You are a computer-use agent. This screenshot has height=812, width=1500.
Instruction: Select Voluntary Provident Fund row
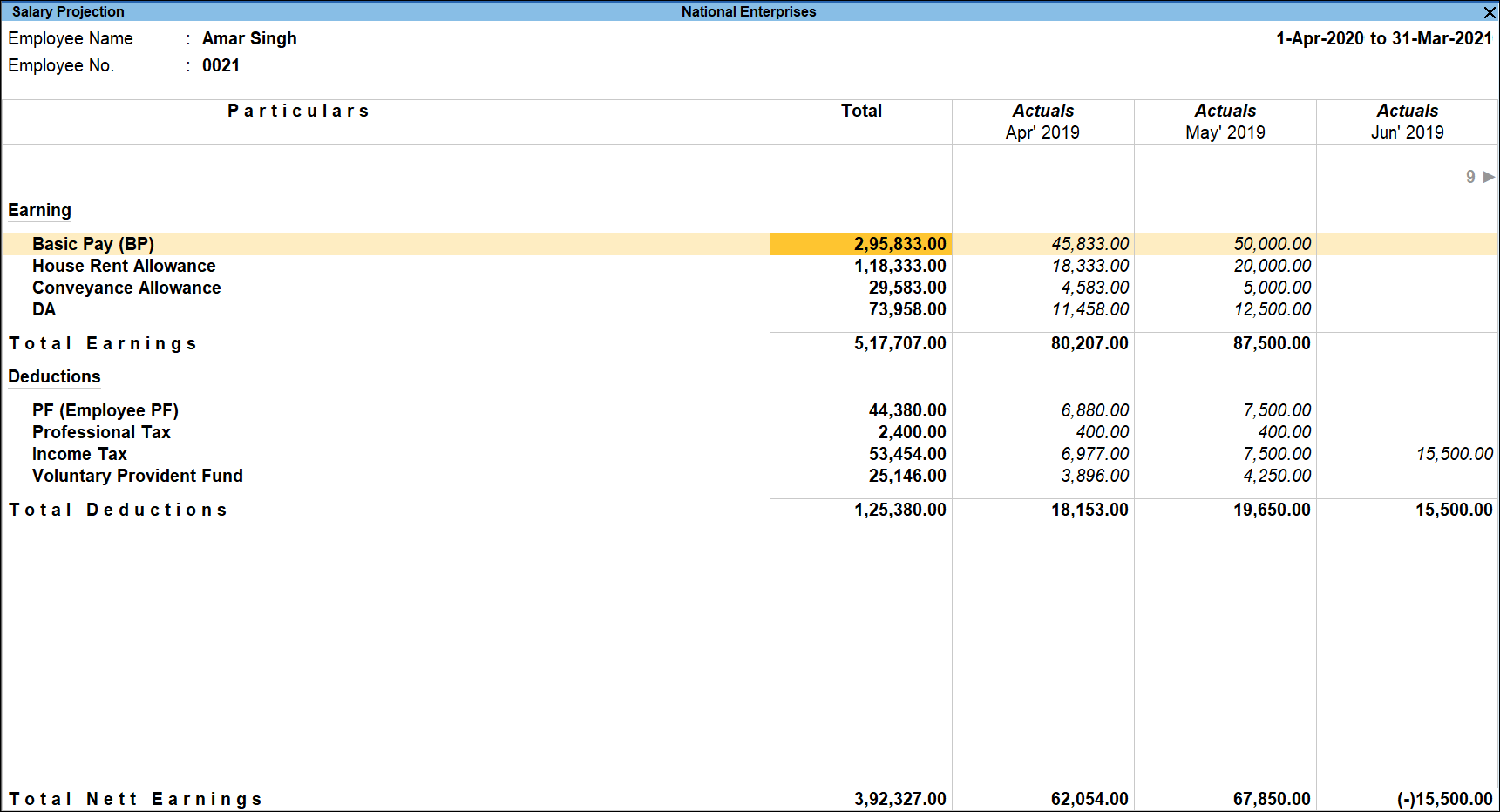(x=138, y=476)
